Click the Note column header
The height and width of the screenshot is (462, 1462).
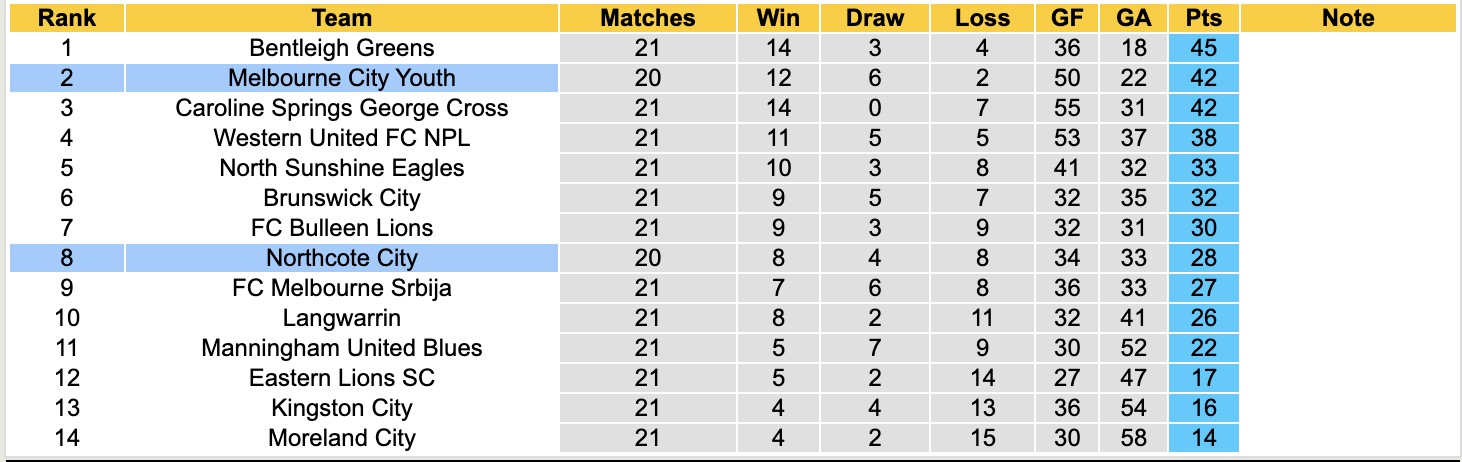click(x=1348, y=18)
